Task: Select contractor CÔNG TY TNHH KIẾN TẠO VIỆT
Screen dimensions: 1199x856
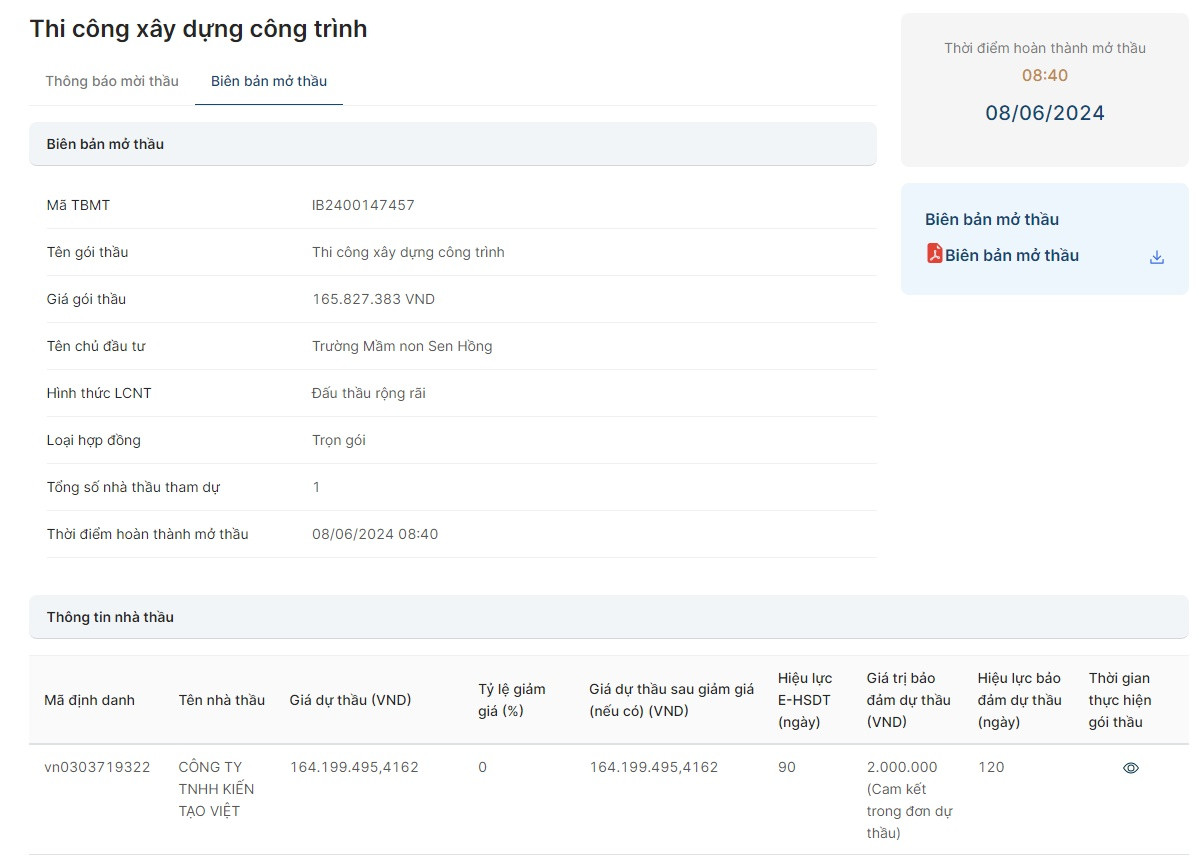Action: 216,789
